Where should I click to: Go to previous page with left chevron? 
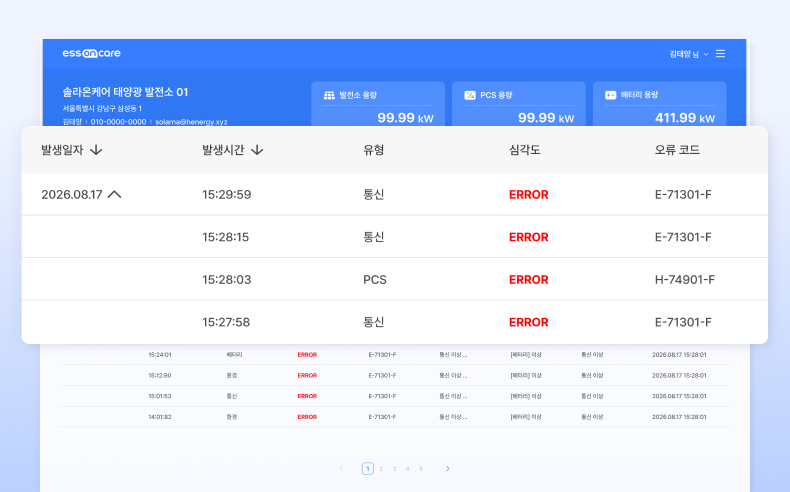point(341,468)
